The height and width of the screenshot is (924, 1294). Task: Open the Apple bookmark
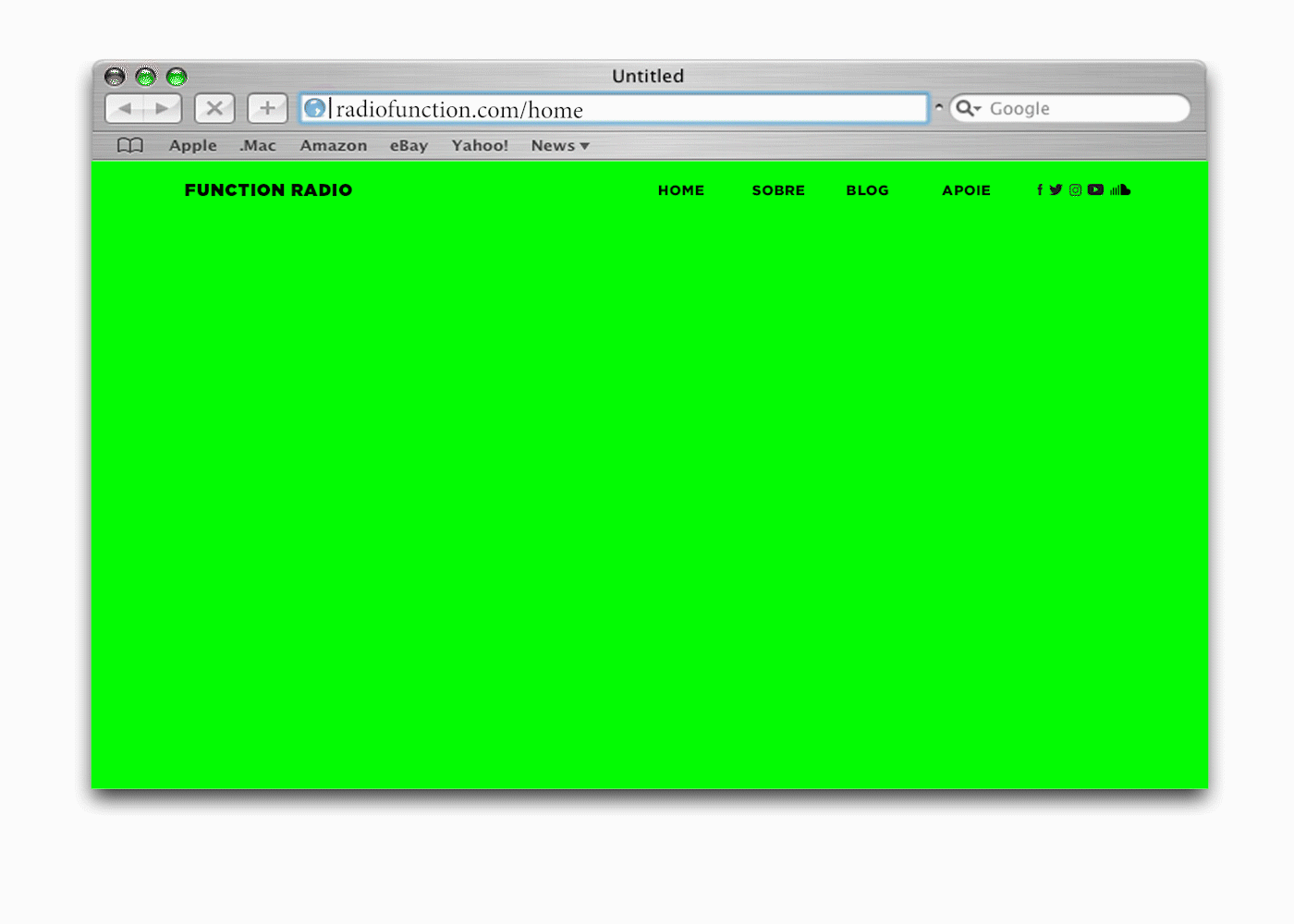[x=192, y=145]
